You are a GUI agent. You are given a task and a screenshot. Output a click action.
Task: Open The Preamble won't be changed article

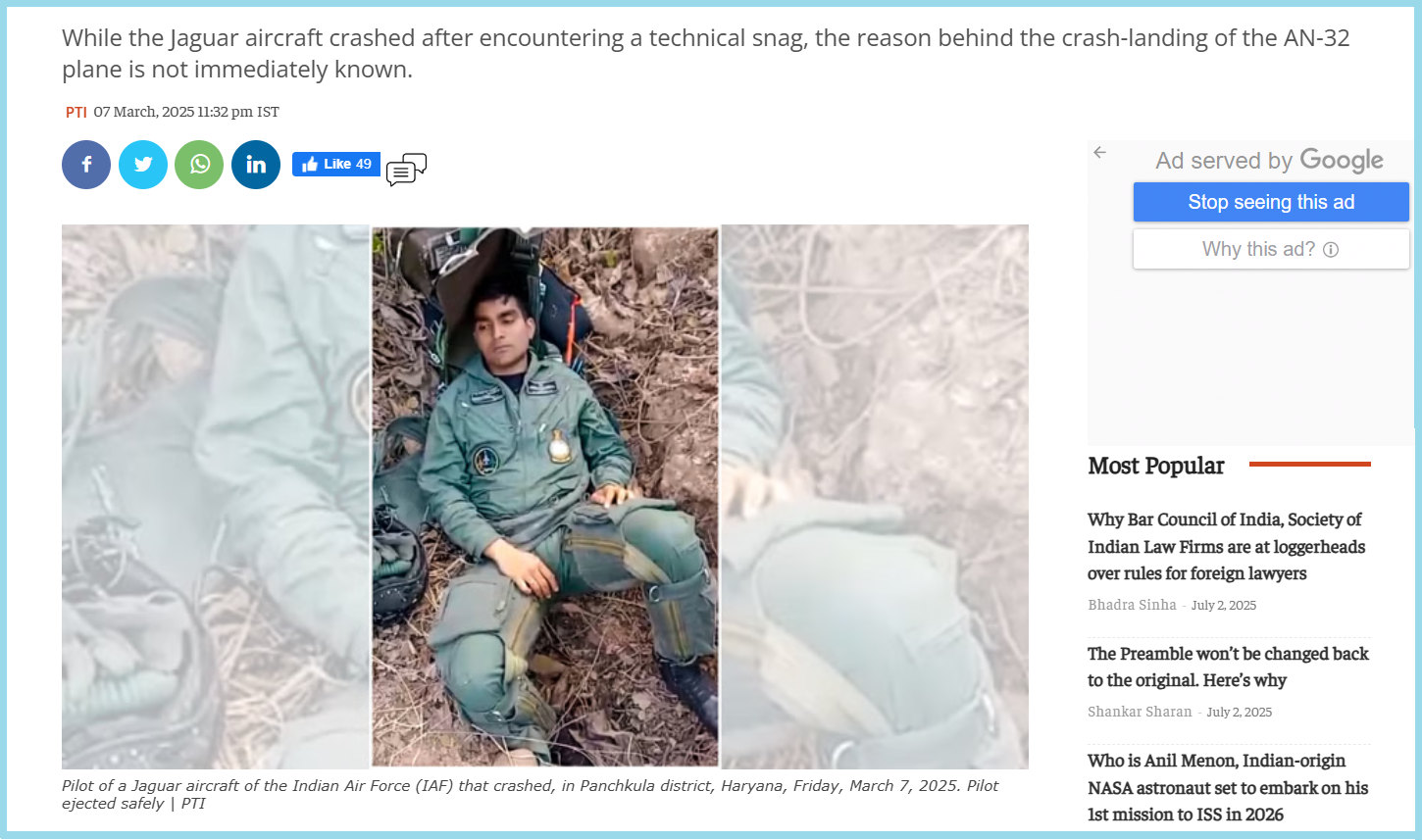[1228, 667]
